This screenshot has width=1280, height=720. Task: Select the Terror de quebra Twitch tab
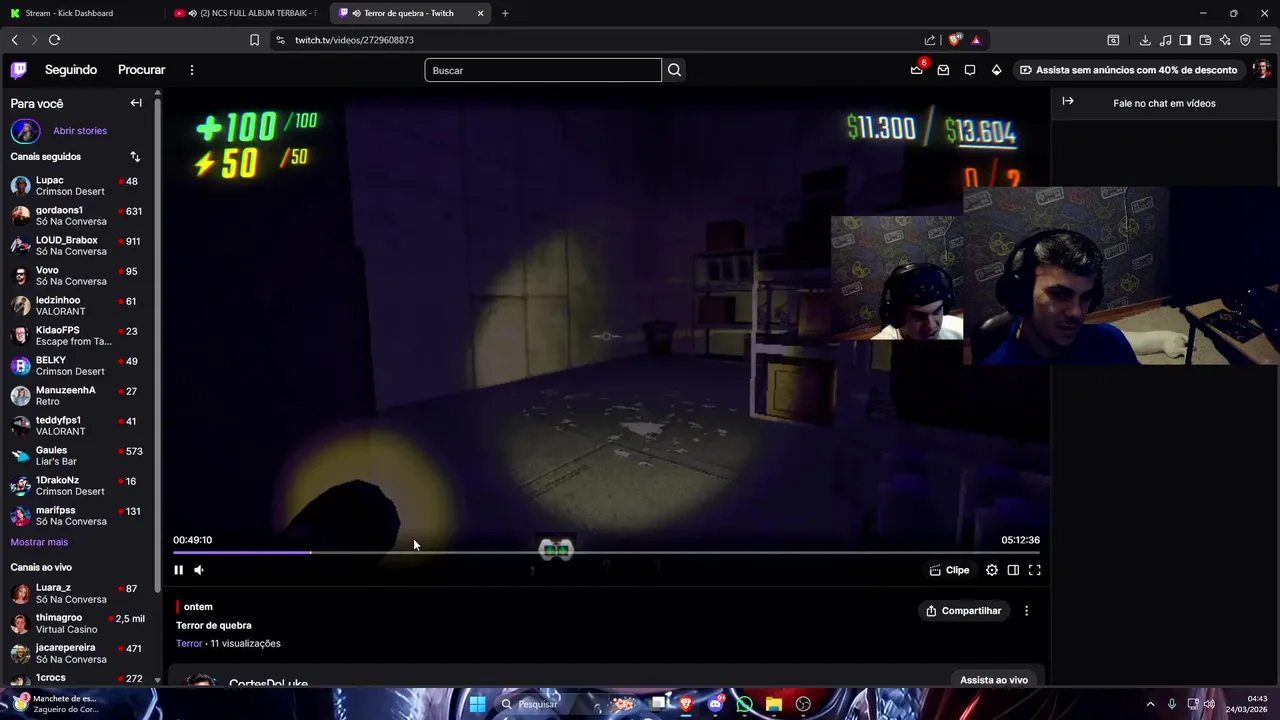pyautogui.click(x=410, y=13)
